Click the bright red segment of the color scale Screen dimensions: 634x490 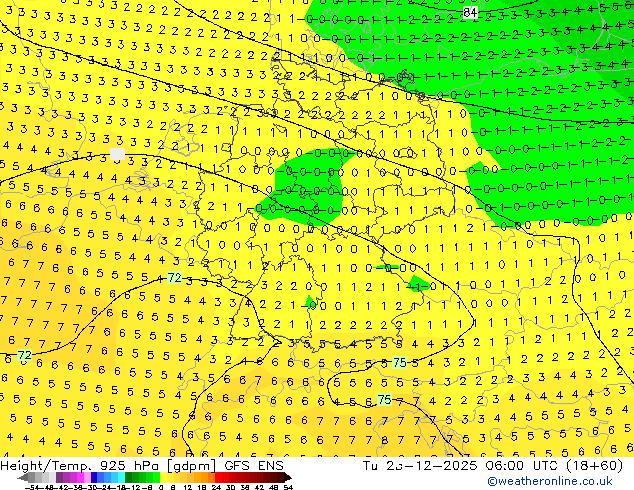point(218,477)
